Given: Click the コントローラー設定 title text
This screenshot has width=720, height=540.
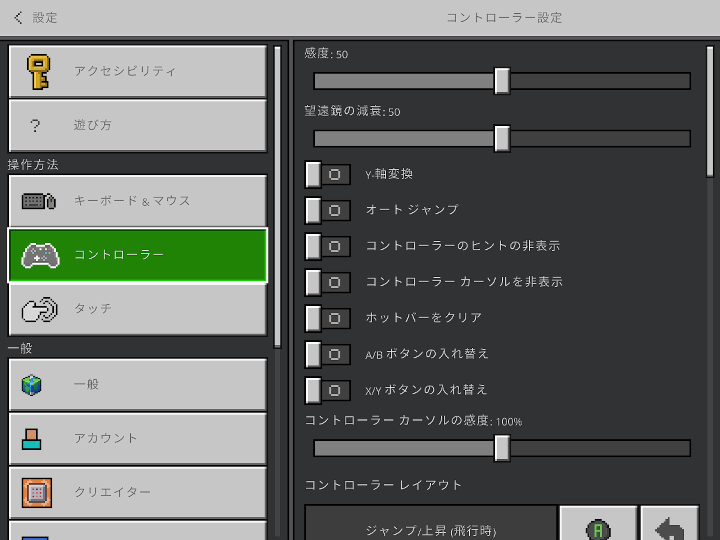Looking at the screenshot, I should click(504, 18).
